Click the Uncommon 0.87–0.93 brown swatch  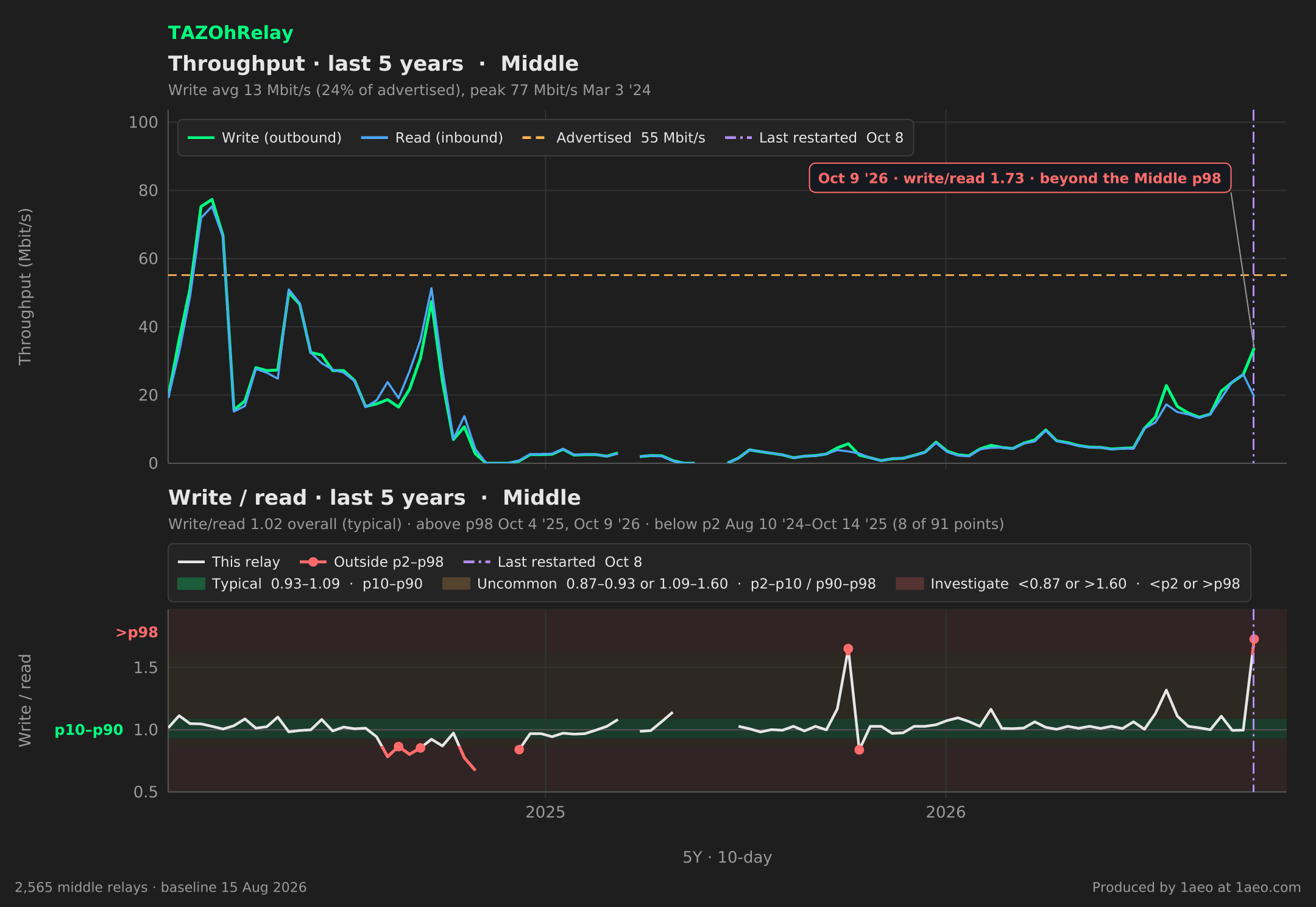(x=456, y=584)
